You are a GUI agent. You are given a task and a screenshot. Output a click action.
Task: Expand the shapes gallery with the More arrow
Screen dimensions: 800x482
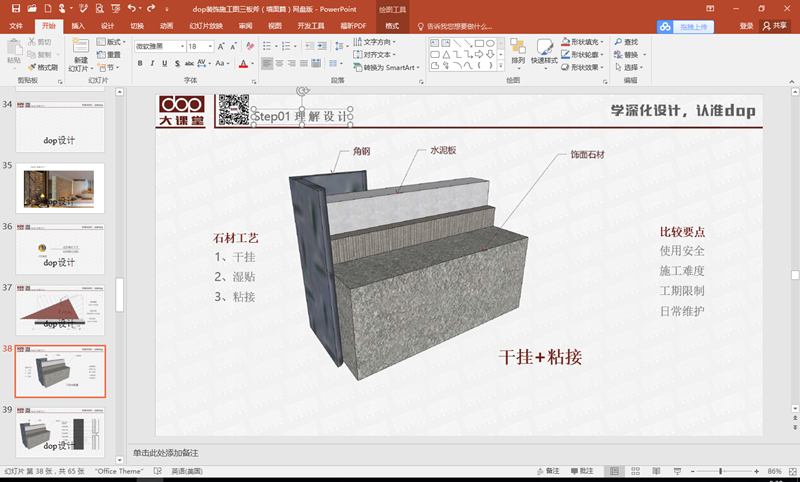point(501,65)
